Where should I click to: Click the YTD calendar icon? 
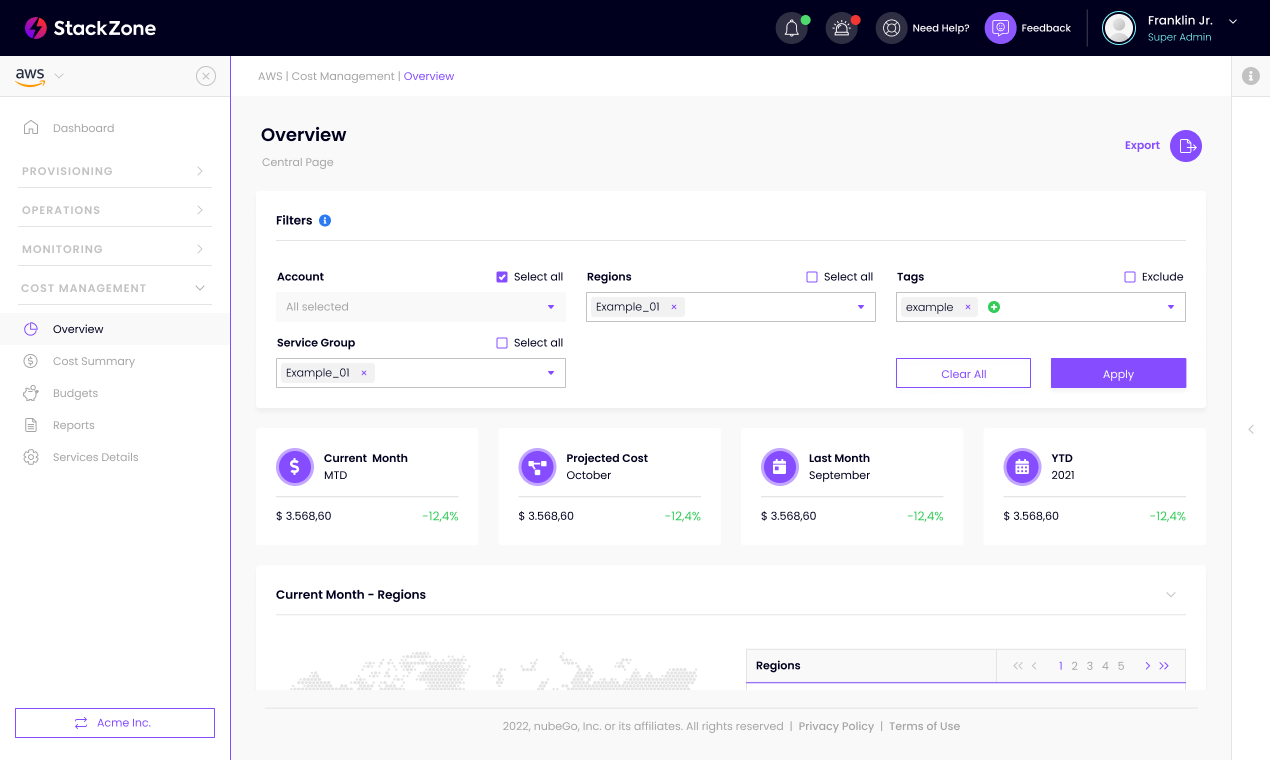coord(1022,466)
